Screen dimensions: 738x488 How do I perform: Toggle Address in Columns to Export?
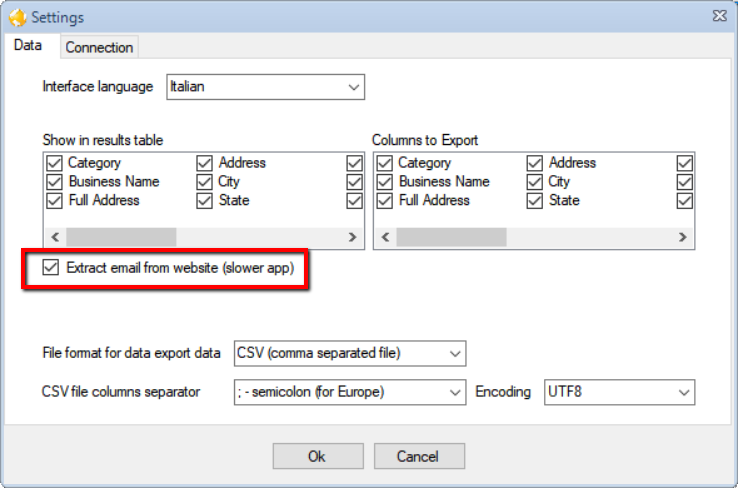pyautogui.click(x=535, y=163)
